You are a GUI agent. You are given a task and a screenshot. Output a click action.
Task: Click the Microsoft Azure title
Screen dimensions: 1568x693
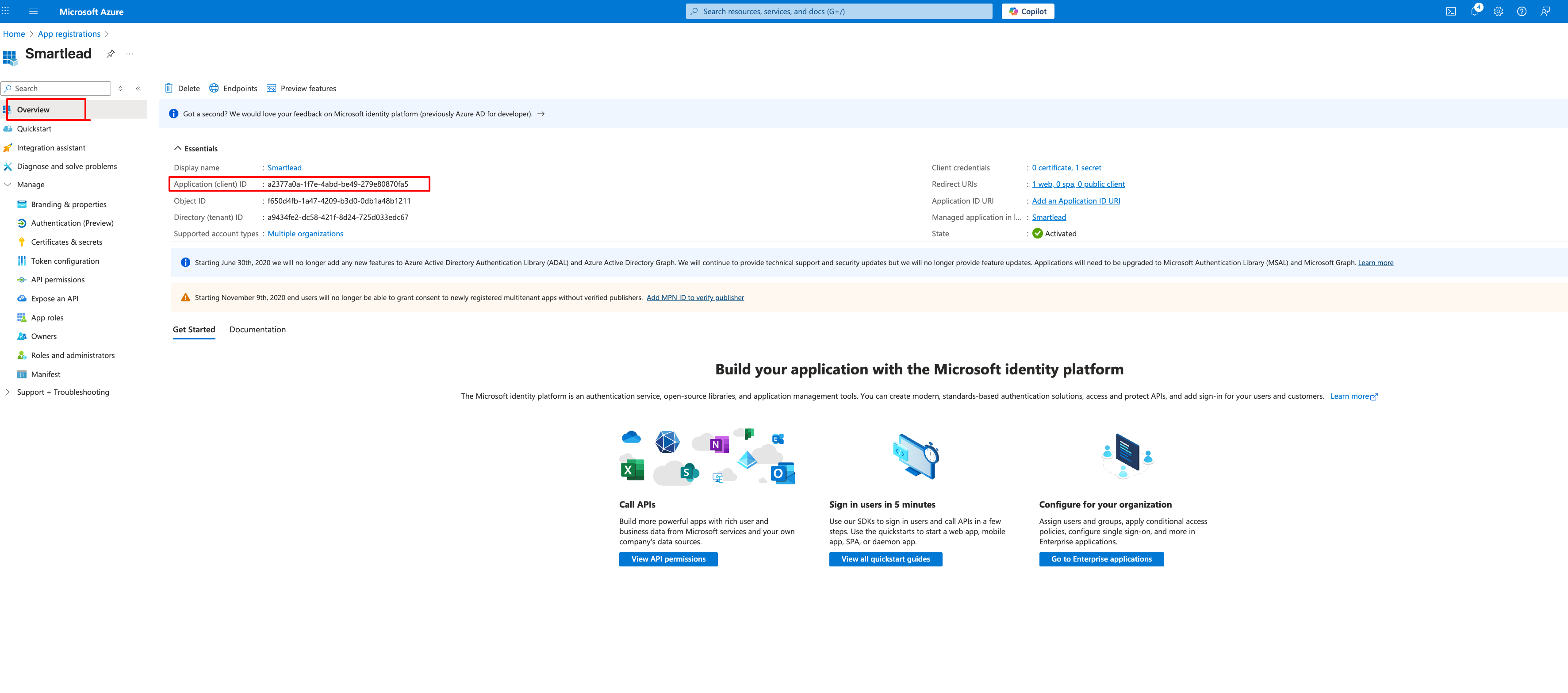[91, 12]
